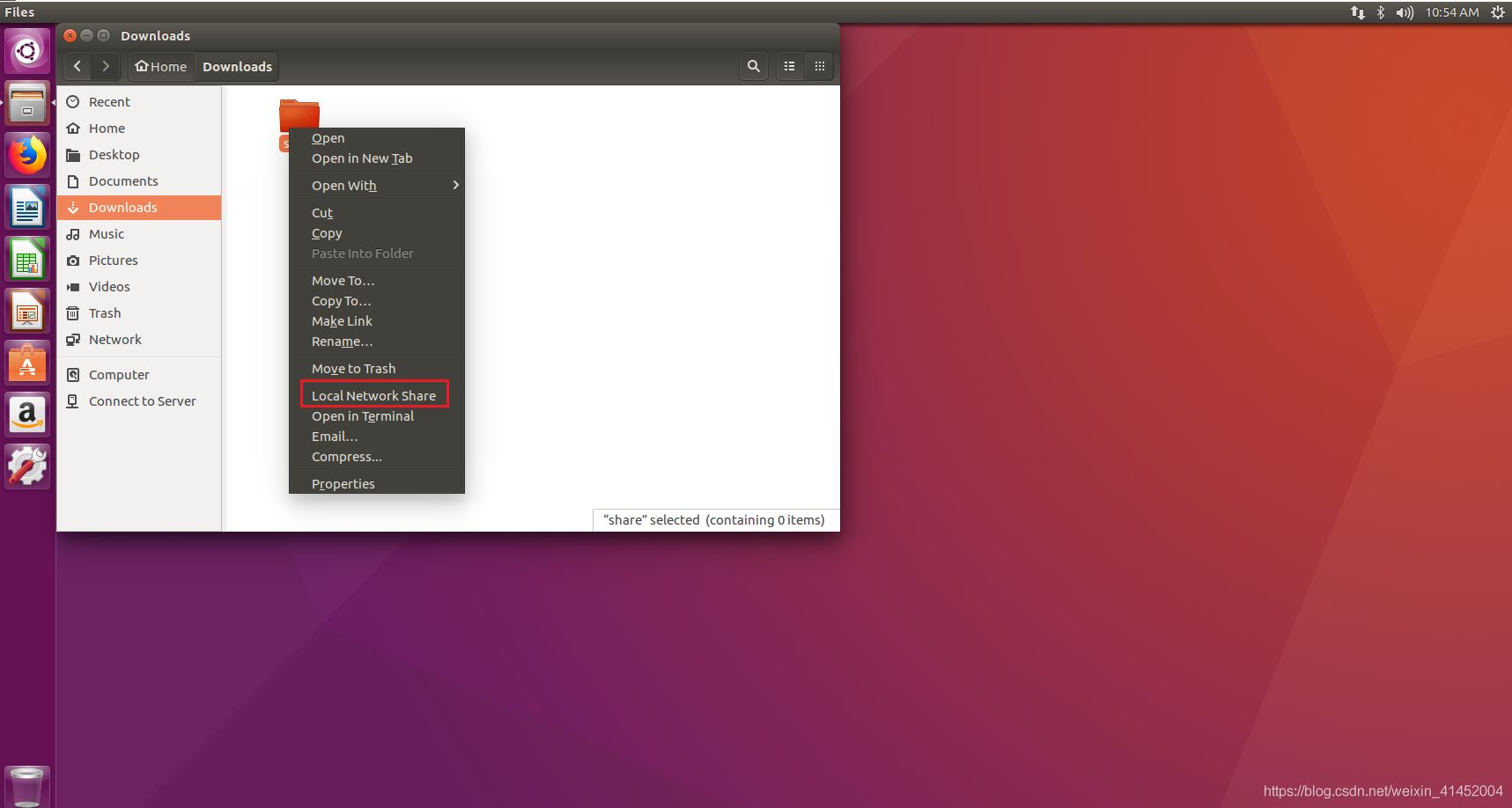The height and width of the screenshot is (808, 1512).
Task: Open the system gear menu in top bar
Action: click(1497, 12)
